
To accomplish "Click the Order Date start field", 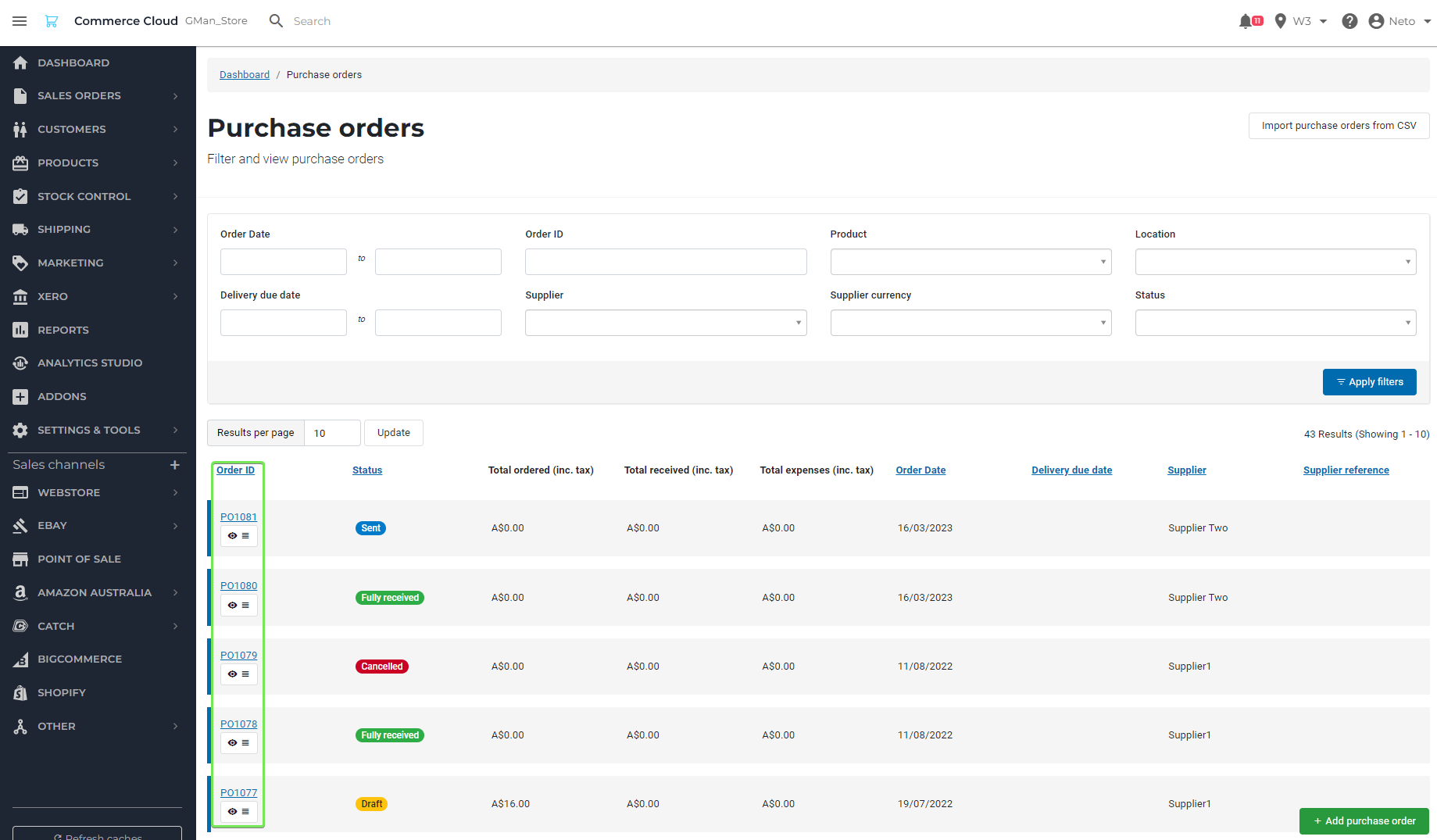I will [284, 262].
